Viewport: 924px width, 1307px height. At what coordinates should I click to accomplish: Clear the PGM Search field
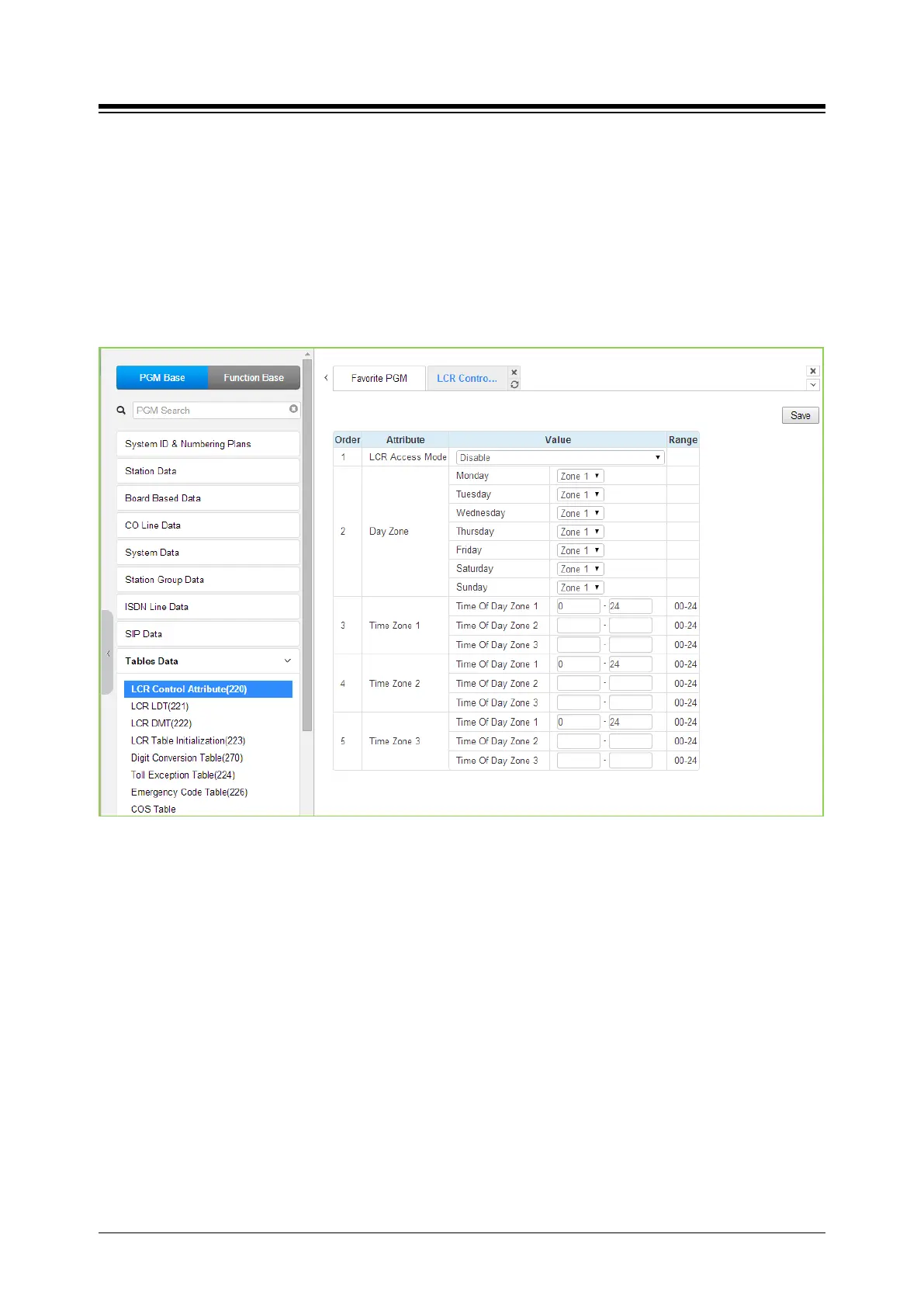tap(293, 409)
